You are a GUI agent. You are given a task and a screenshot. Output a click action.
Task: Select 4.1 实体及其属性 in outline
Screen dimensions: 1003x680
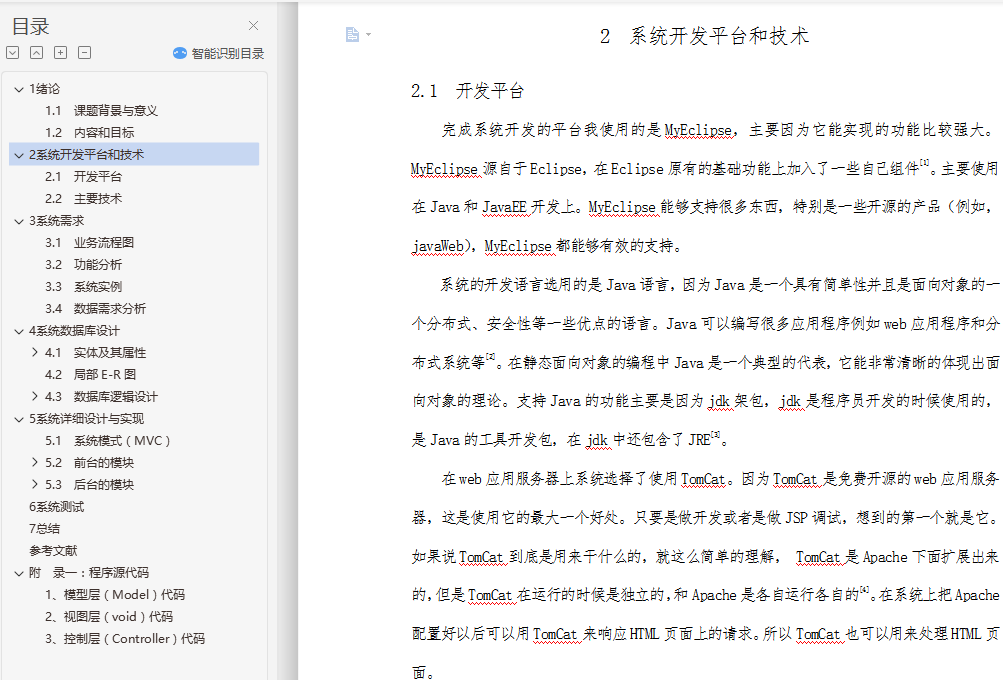(x=95, y=352)
